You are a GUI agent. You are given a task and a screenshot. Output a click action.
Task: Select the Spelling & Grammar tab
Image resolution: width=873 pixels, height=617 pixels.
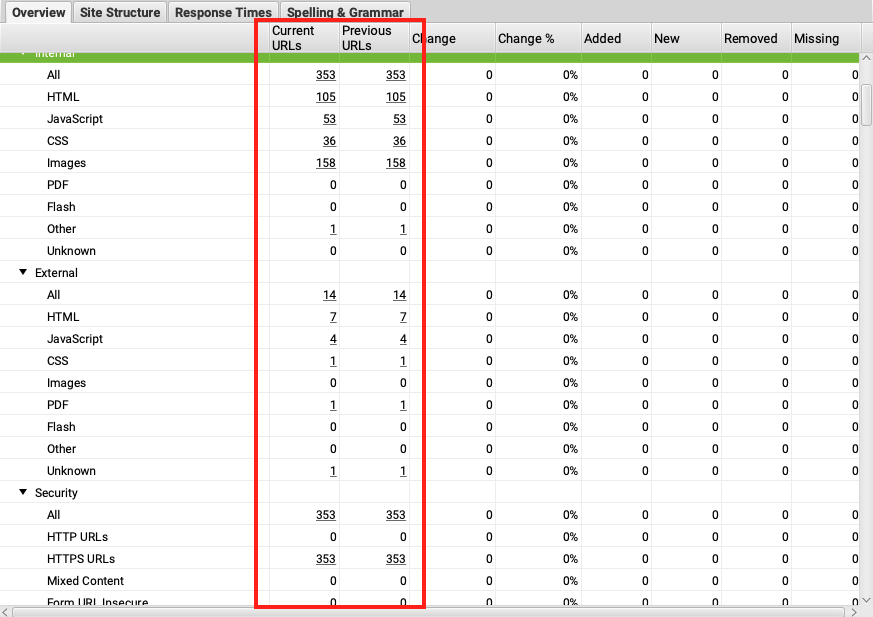click(x=345, y=13)
